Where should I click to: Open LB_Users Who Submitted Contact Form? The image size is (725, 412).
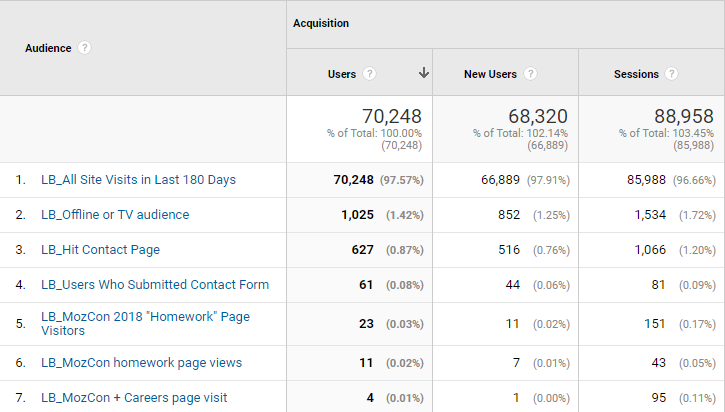pos(155,285)
